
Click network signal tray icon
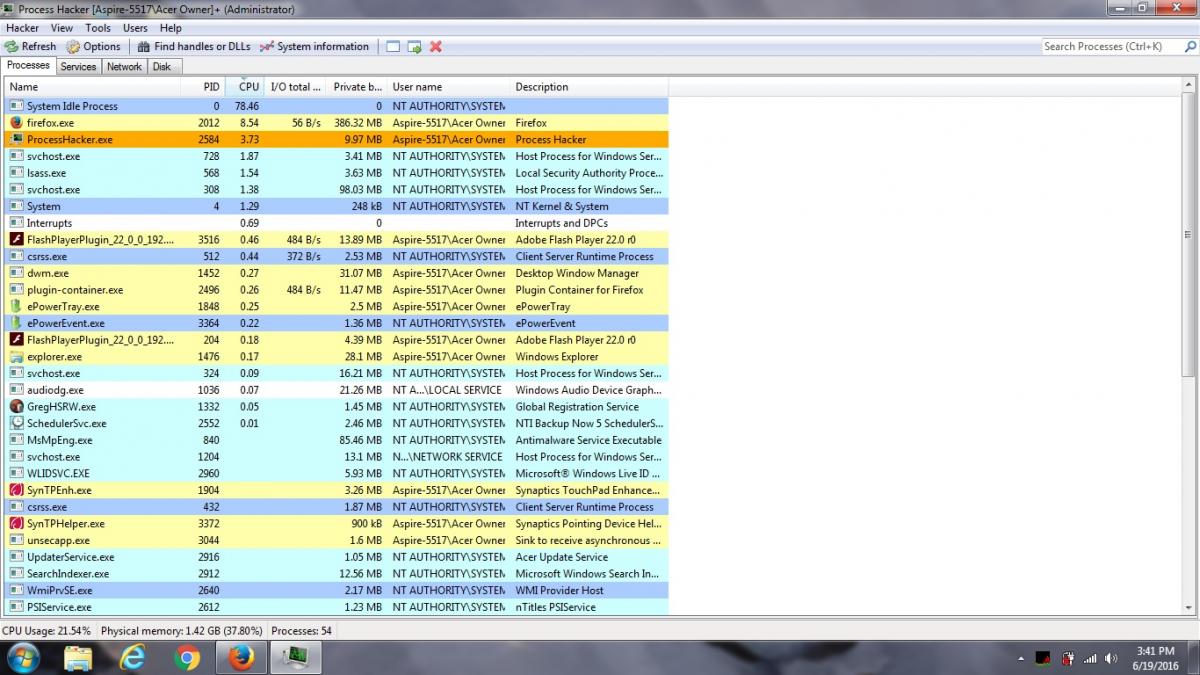tap(1090, 658)
